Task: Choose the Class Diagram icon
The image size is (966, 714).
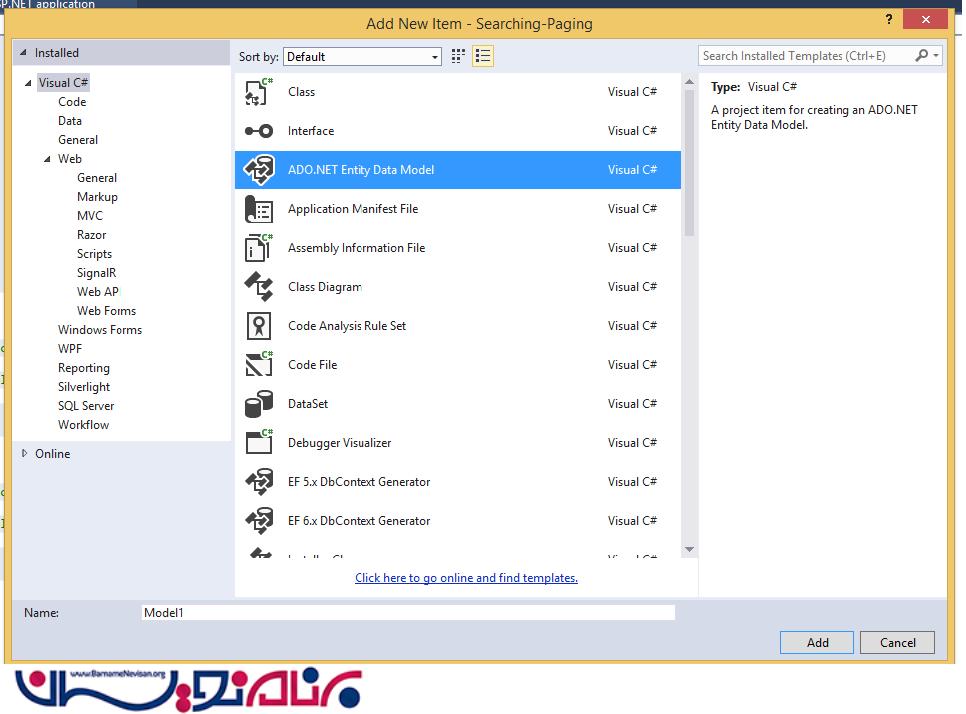Action: (259, 287)
